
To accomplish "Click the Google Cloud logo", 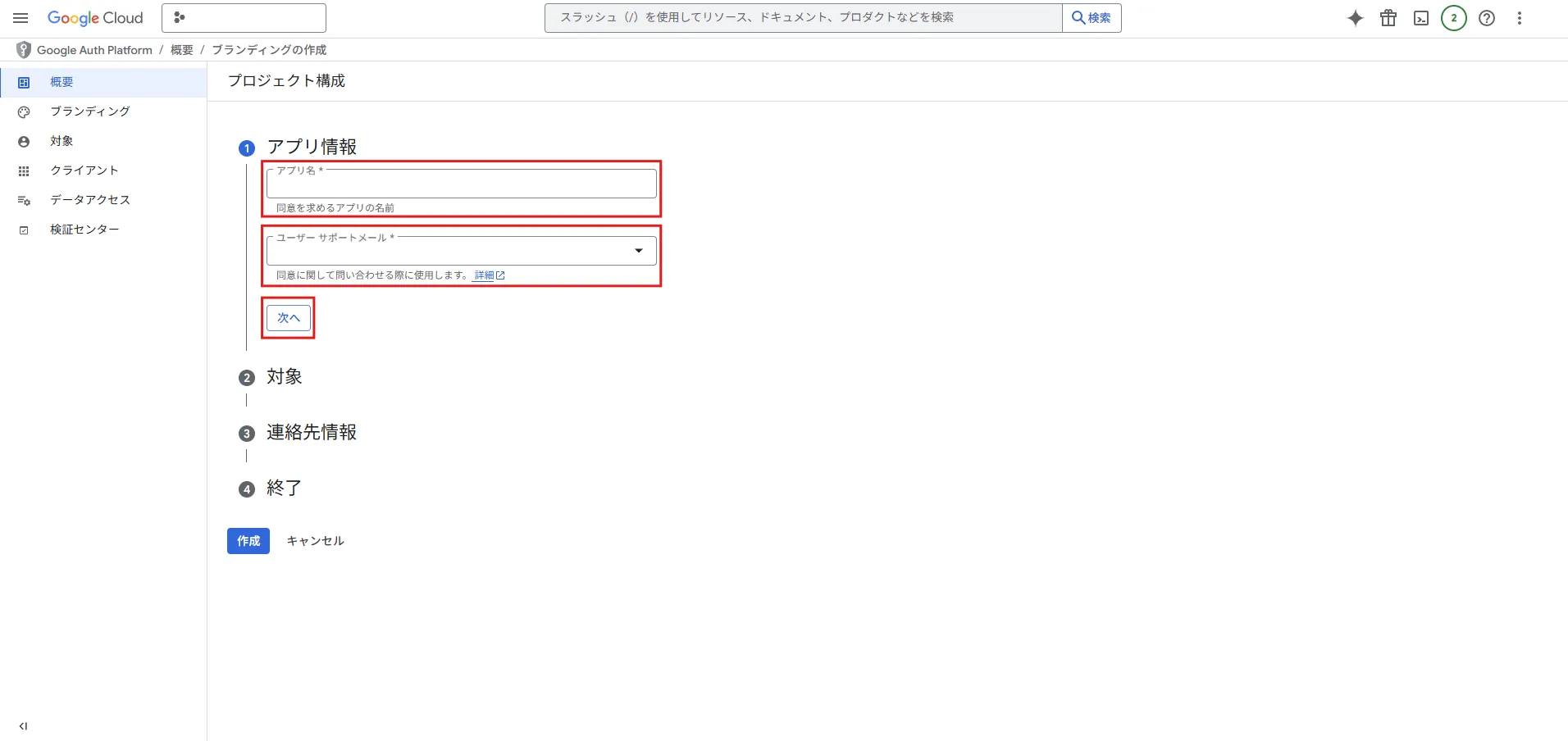I will point(95,18).
